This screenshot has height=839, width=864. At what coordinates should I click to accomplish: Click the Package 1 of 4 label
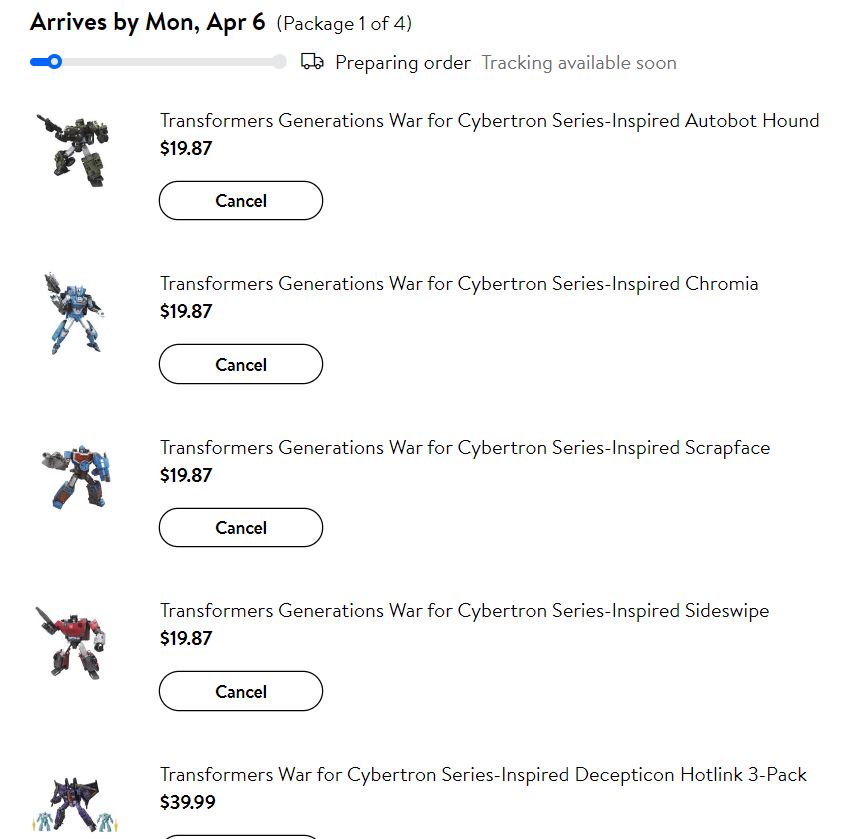(x=344, y=23)
